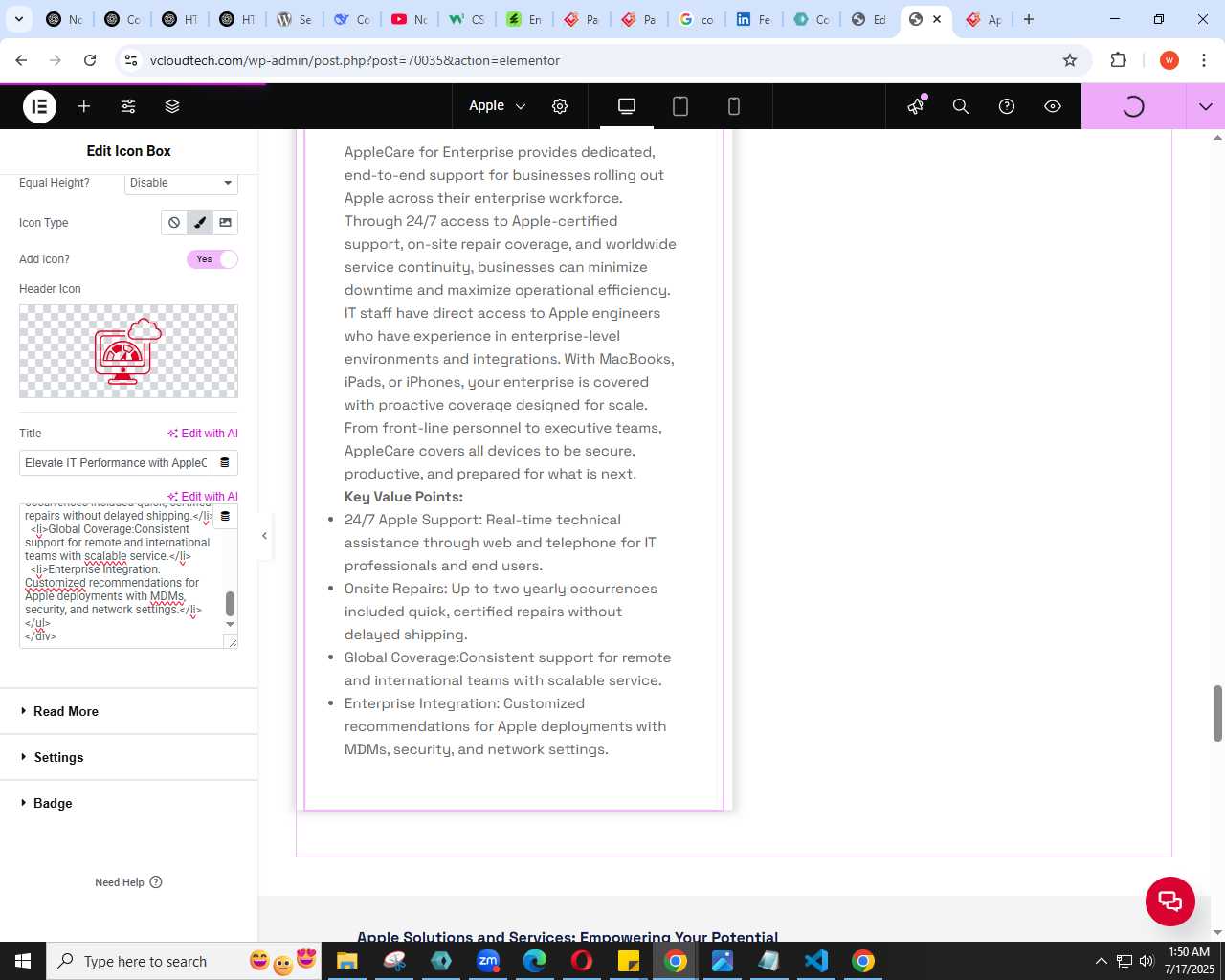The height and width of the screenshot is (980, 1225).
Task: Open the Chrome profile avatar
Action: [1169, 60]
